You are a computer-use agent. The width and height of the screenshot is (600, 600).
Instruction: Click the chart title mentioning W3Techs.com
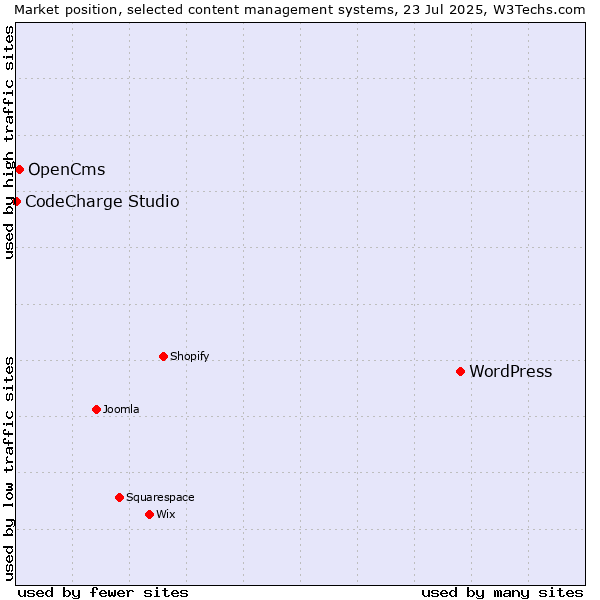[x=300, y=10]
